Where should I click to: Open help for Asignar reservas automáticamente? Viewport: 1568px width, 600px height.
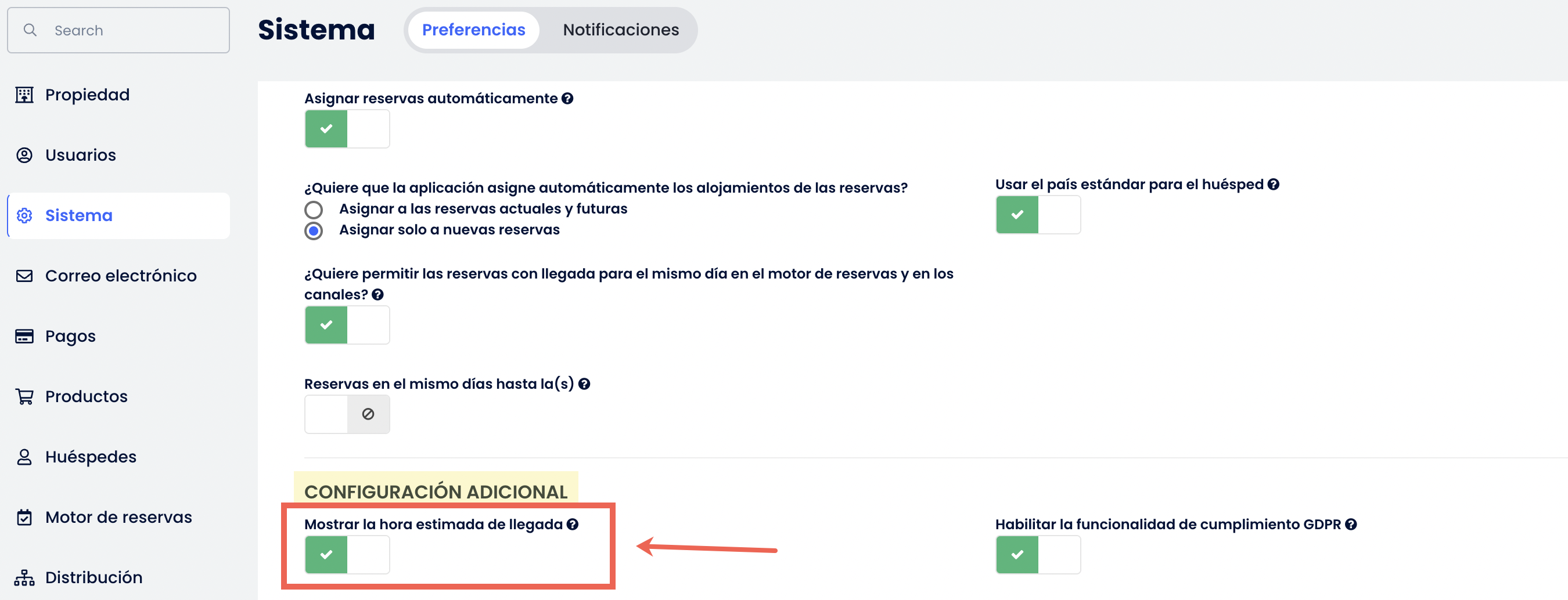[x=567, y=99]
